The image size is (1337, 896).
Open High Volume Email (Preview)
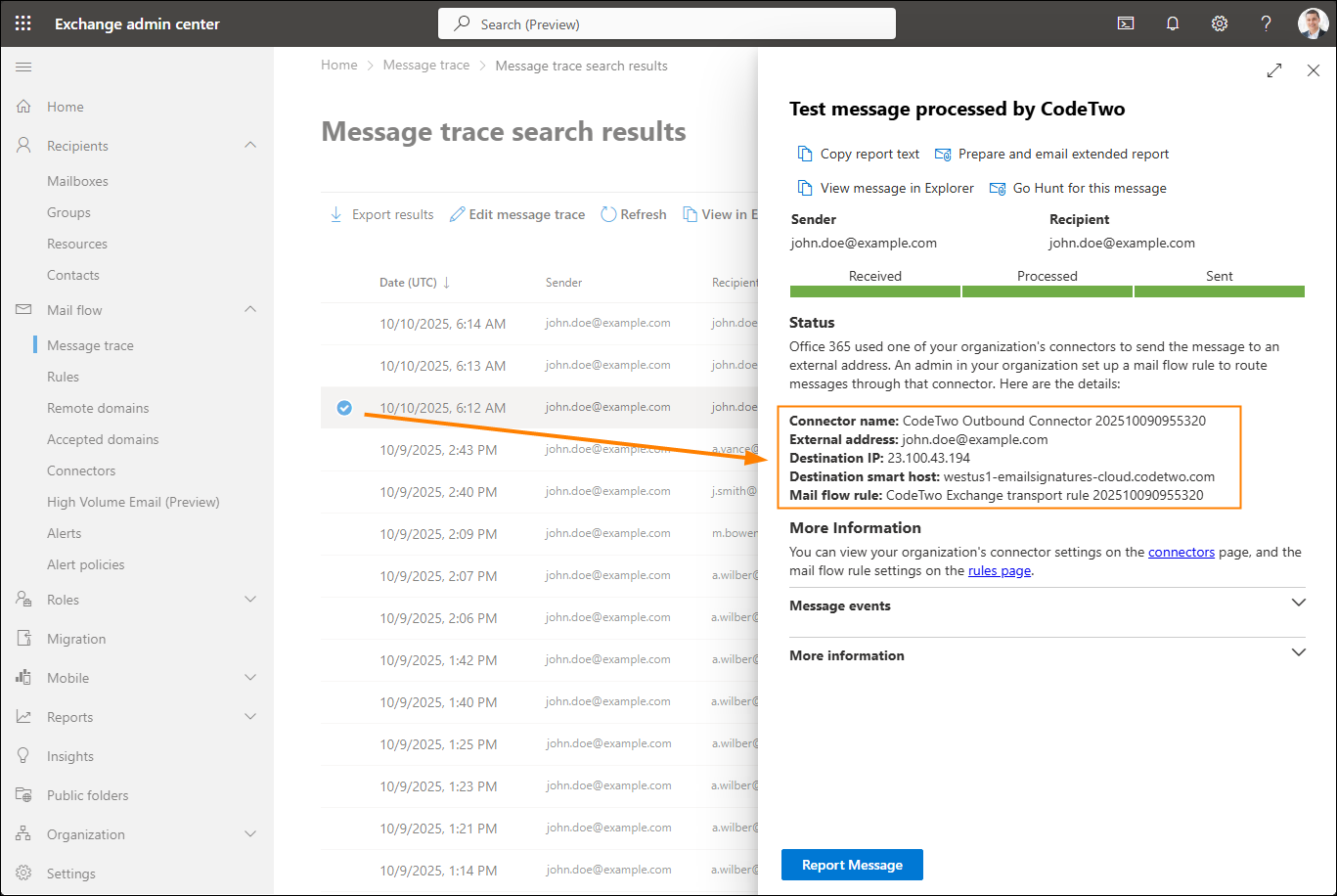[133, 502]
